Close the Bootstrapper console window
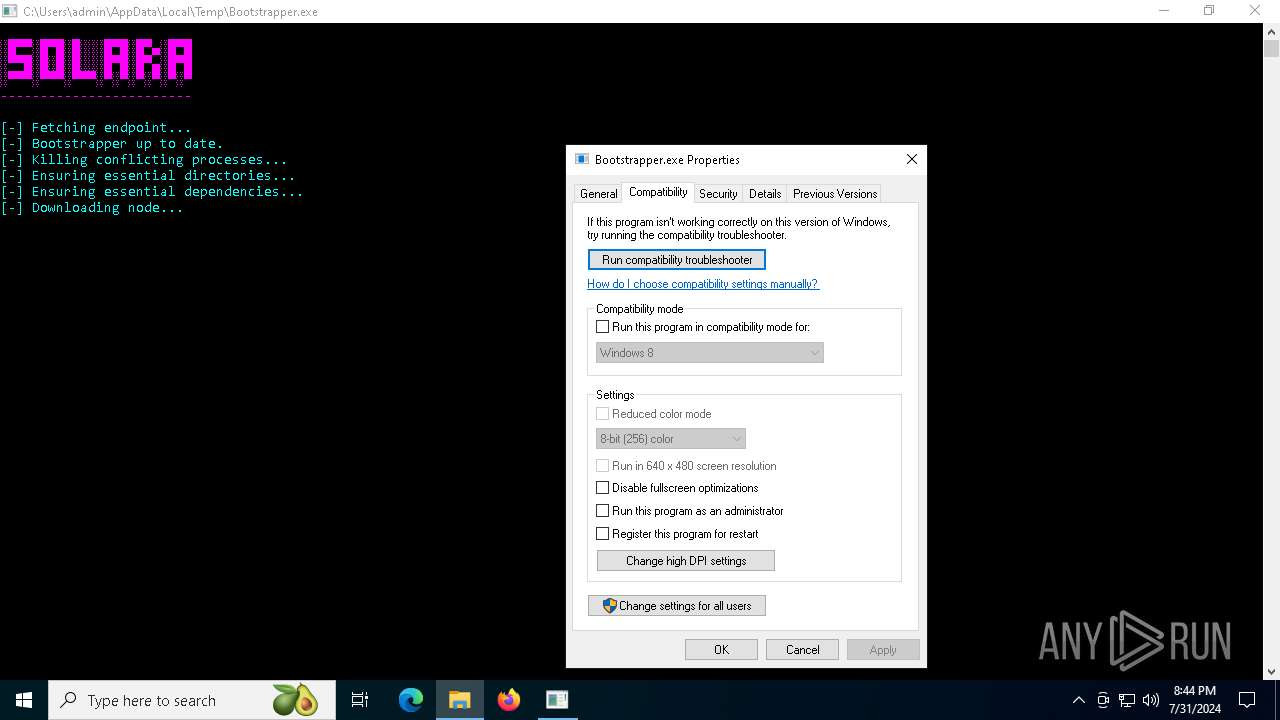Screen dimensions: 1280x720 point(1255,11)
